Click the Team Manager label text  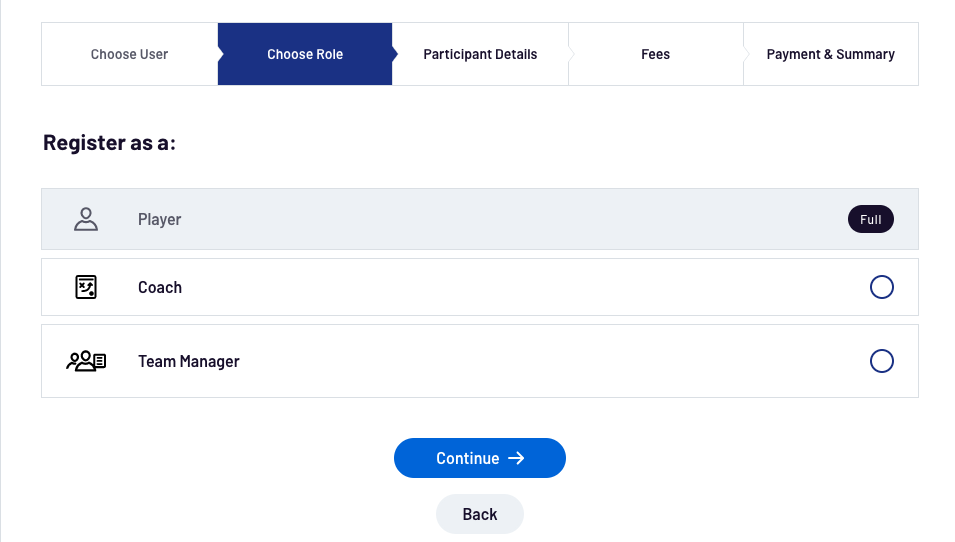pos(189,362)
